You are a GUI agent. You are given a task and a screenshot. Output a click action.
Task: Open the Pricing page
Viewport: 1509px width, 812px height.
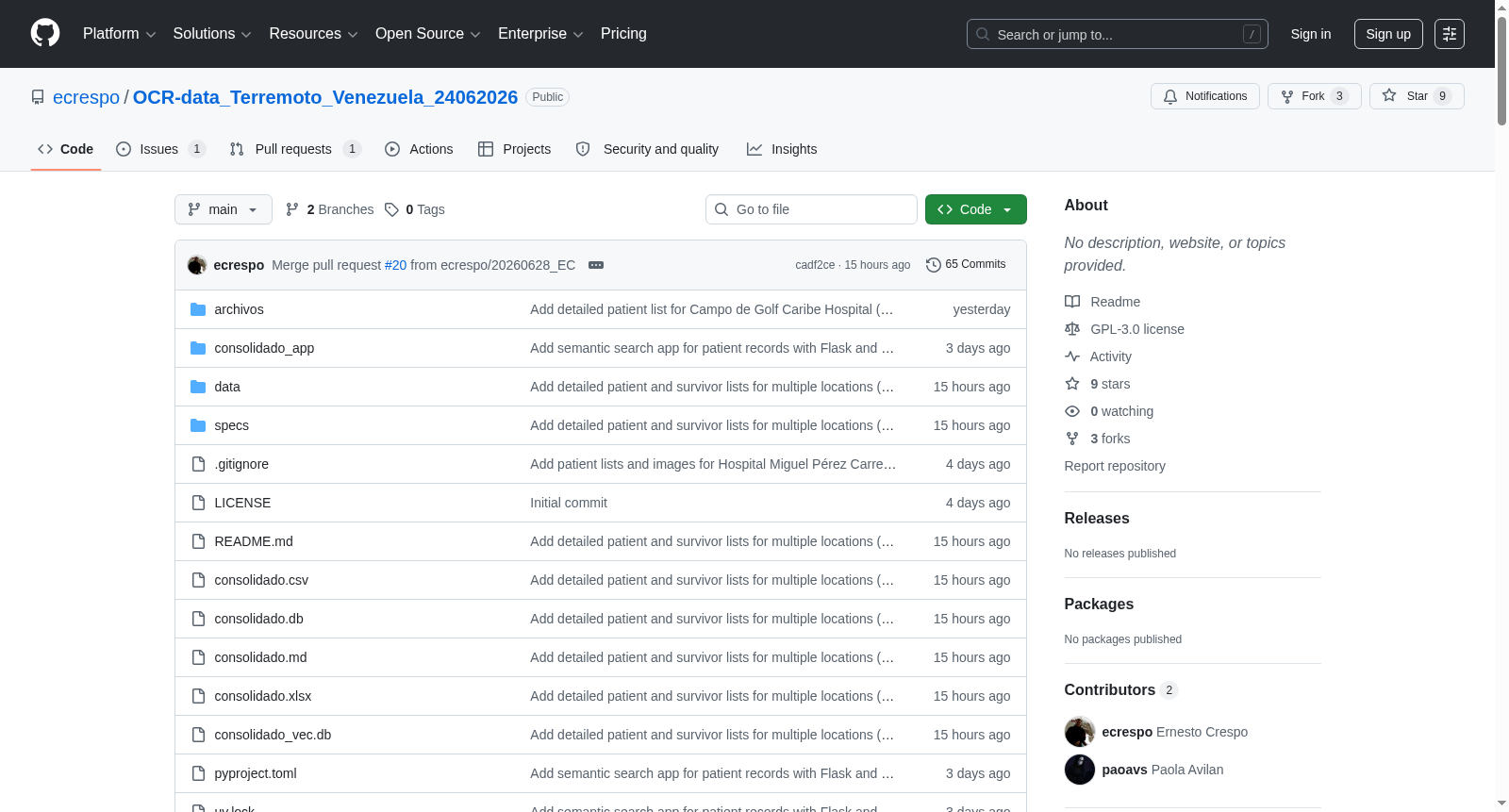click(623, 34)
